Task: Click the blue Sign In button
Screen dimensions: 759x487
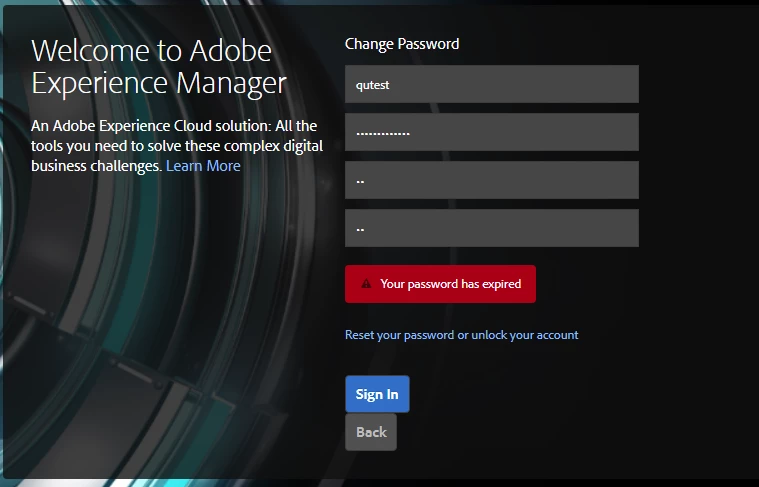Action: click(x=377, y=394)
